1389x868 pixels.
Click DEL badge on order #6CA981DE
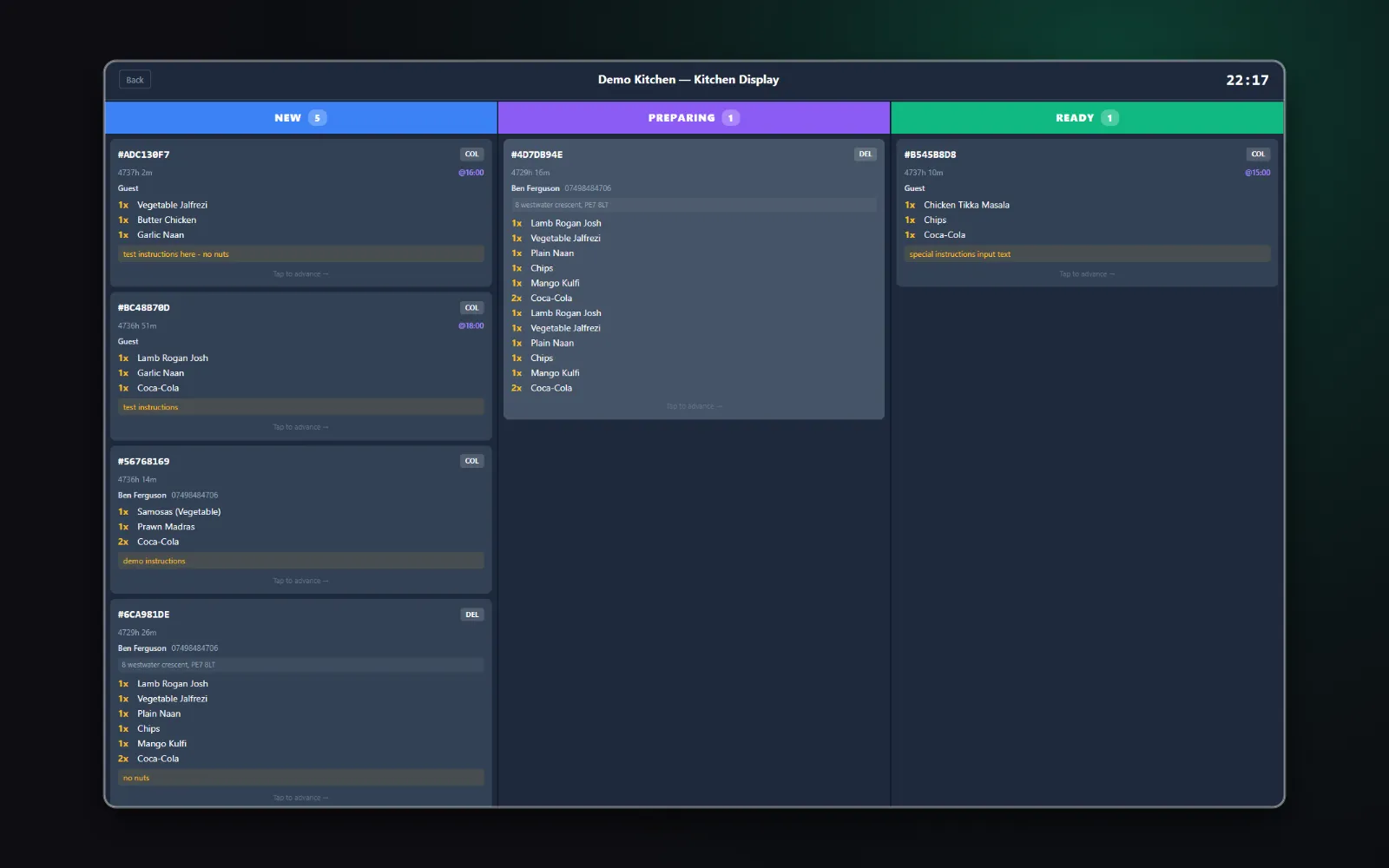click(471, 615)
